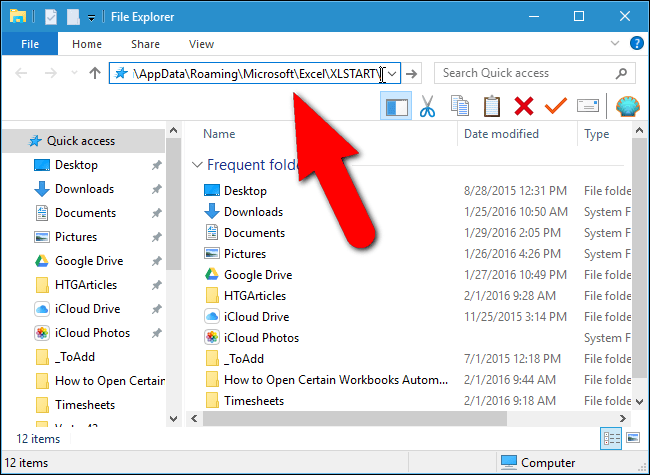
Task: Expand the address bar history dropdown
Action: (392, 74)
